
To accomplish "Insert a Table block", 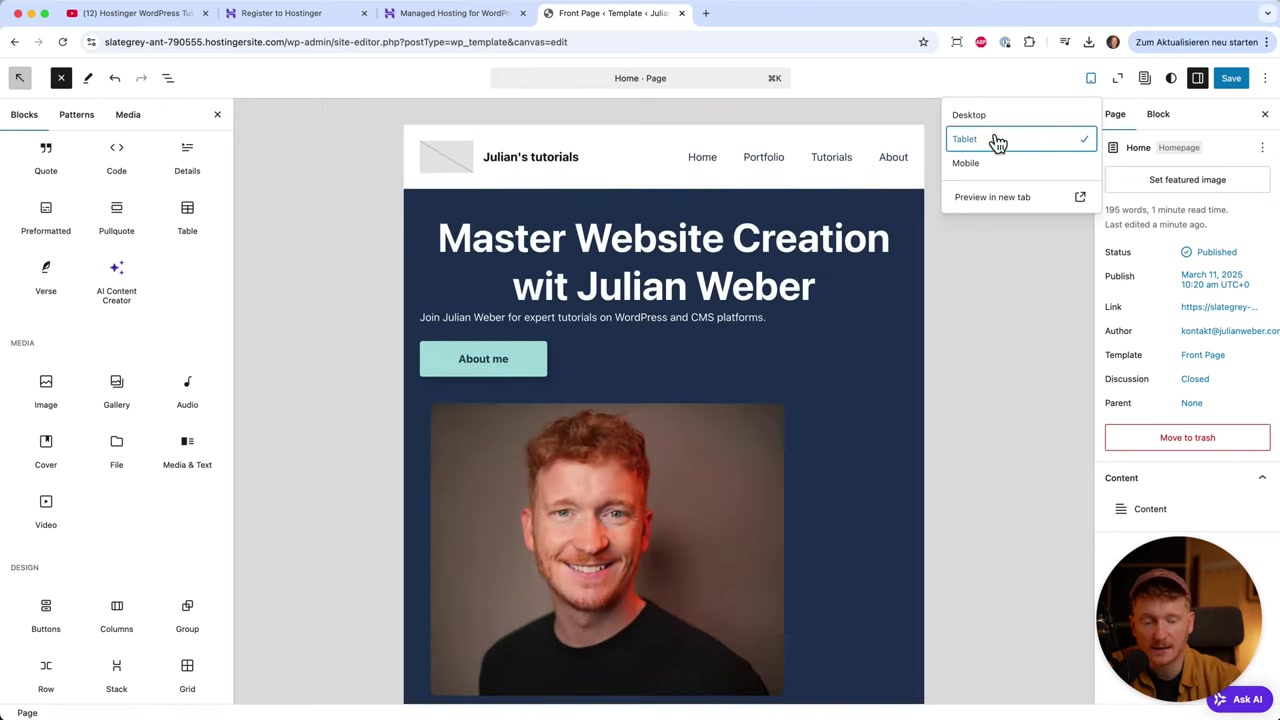I will click(187, 217).
